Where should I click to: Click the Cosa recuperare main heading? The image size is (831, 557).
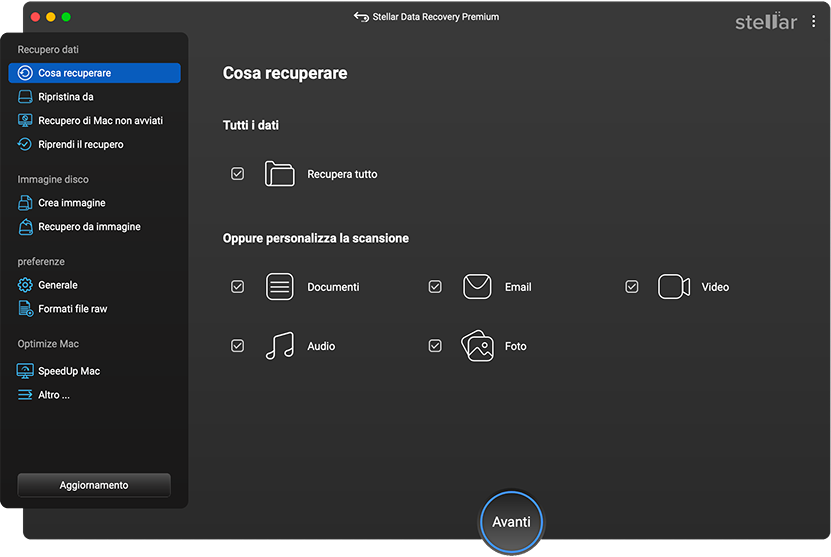[x=285, y=73]
